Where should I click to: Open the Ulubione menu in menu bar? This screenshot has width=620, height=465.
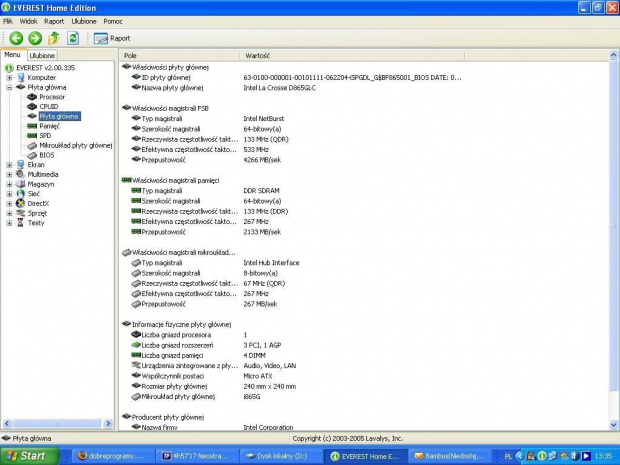[84, 21]
